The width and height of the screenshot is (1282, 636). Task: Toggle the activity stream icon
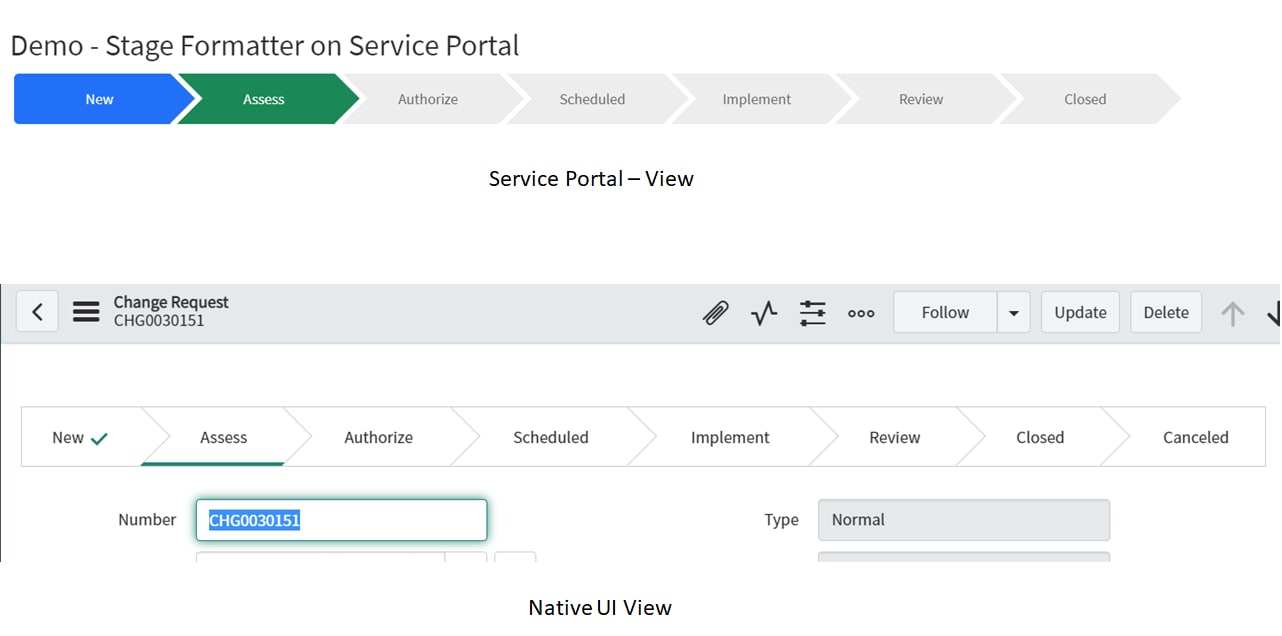point(763,312)
